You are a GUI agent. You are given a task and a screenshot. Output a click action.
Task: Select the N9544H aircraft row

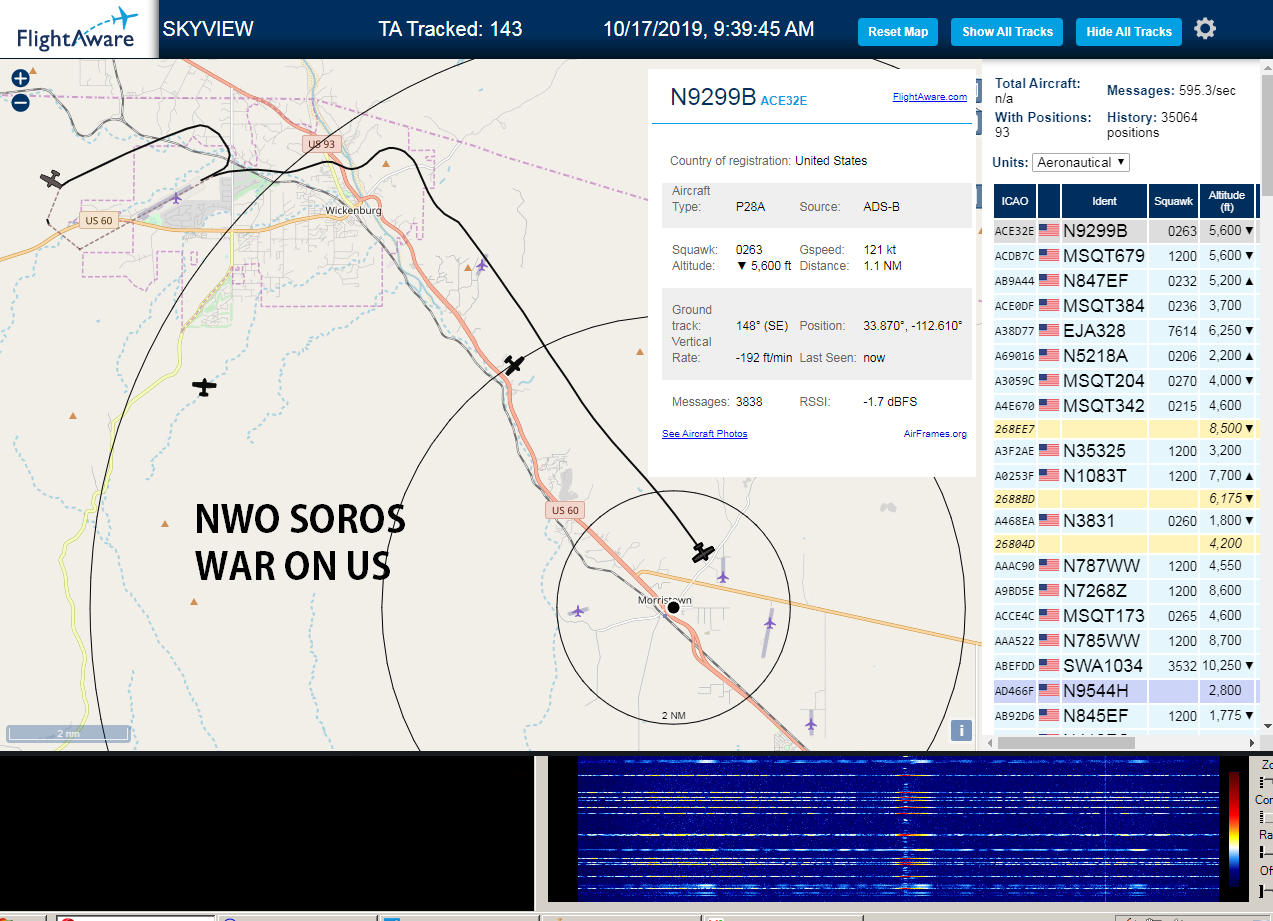pyautogui.click(x=1125, y=690)
